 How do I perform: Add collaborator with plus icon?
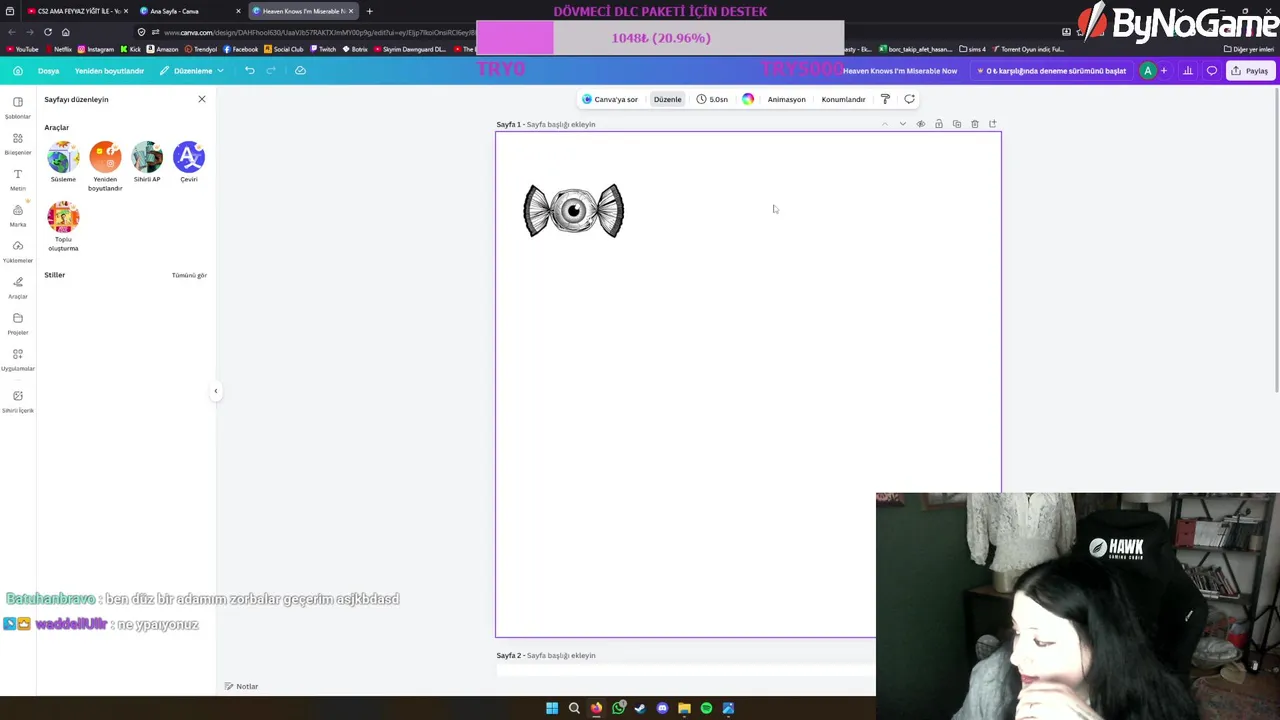1164,71
